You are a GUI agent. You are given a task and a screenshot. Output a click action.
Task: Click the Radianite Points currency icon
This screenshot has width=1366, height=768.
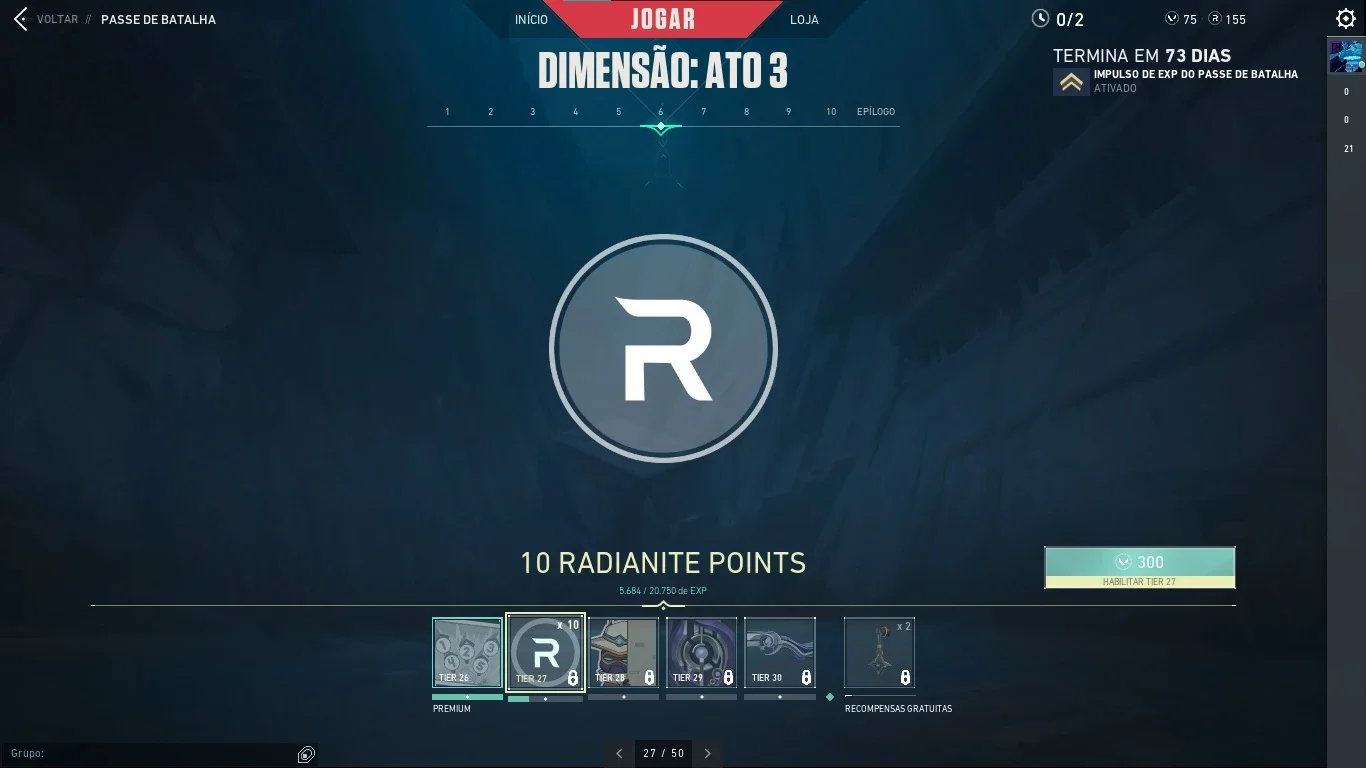coord(1215,19)
